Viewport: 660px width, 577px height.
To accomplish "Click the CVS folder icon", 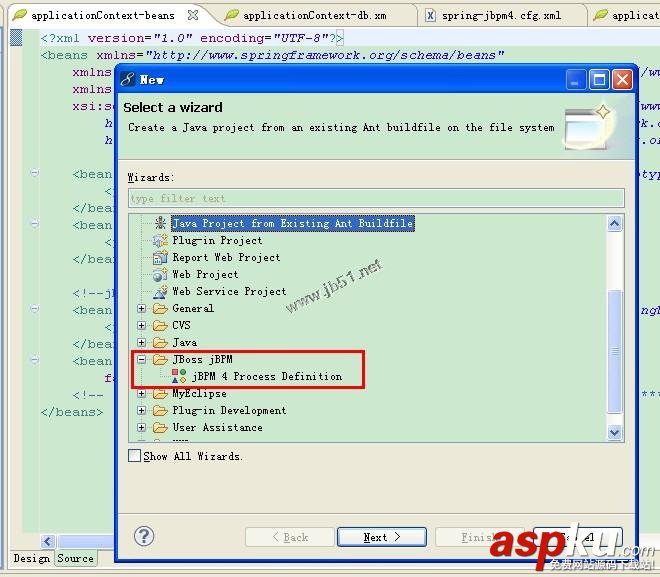I will [x=160, y=325].
